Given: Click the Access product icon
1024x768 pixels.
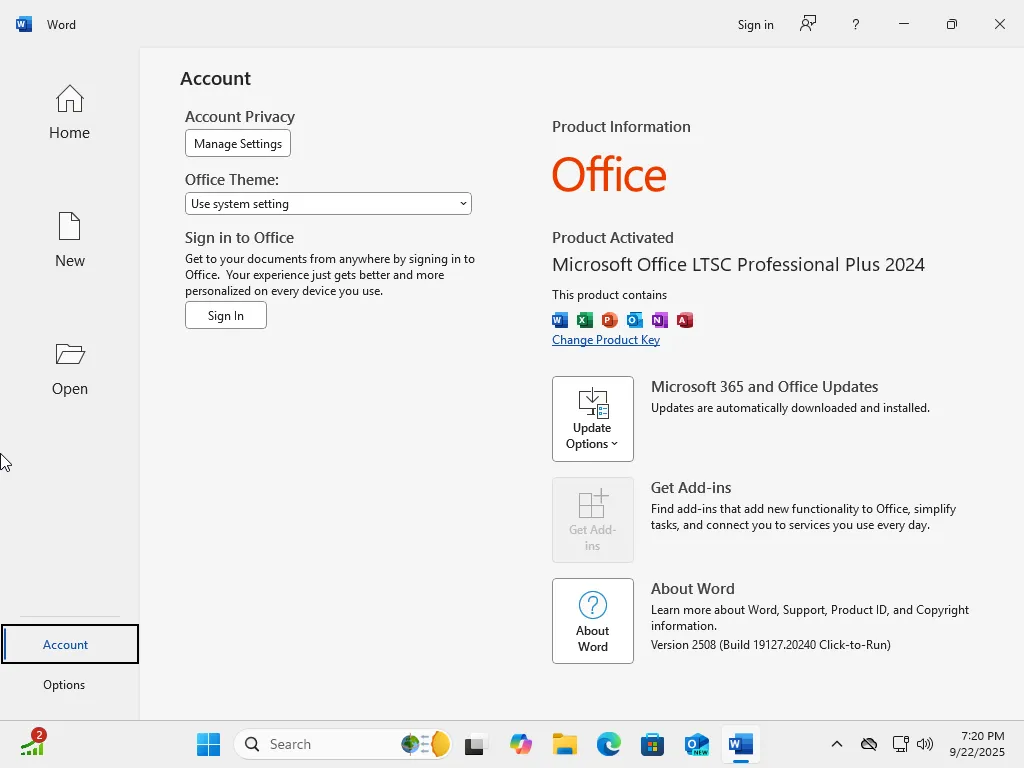Looking at the screenshot, I should point(684,320).
